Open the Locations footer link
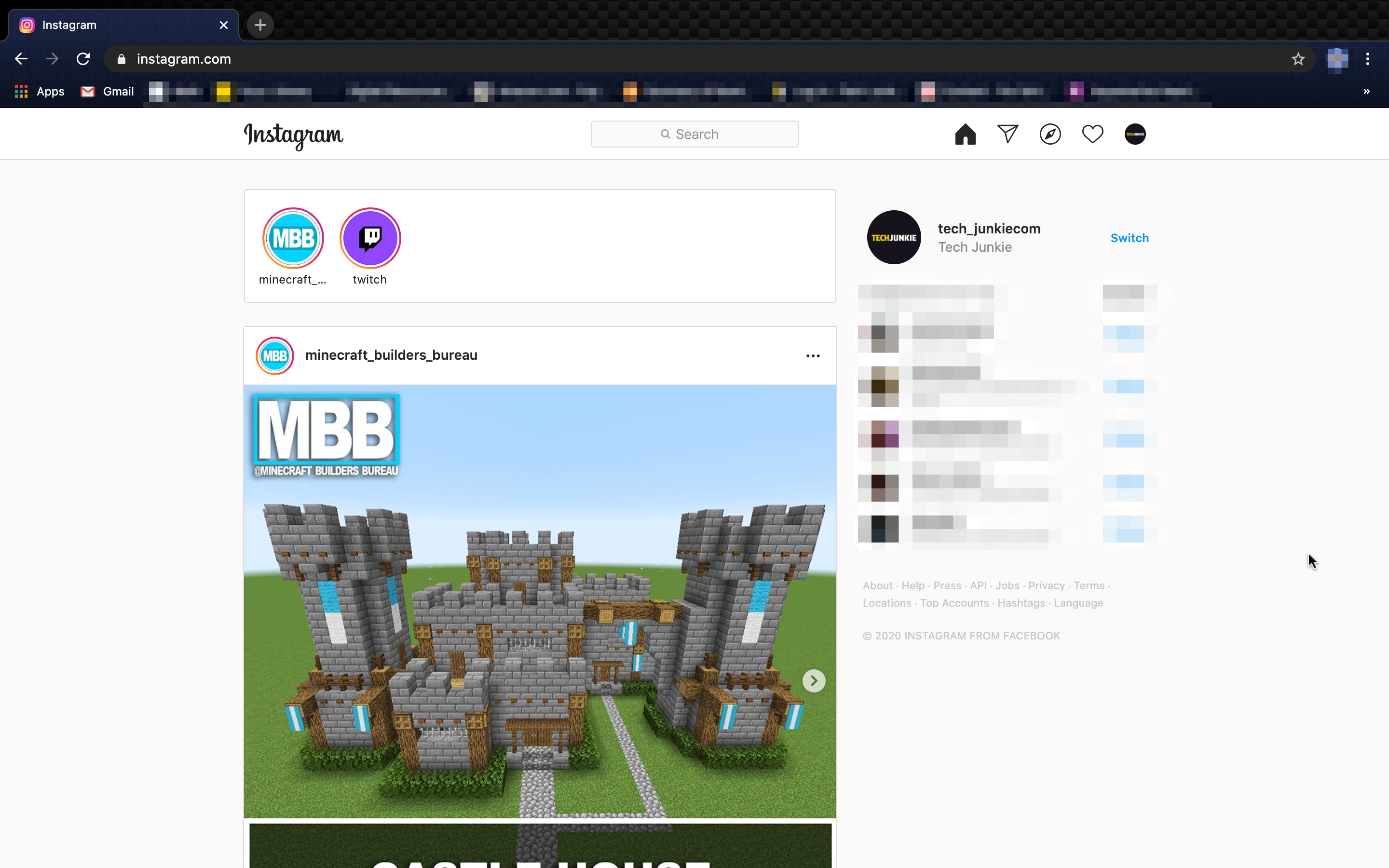 point(887,603)
